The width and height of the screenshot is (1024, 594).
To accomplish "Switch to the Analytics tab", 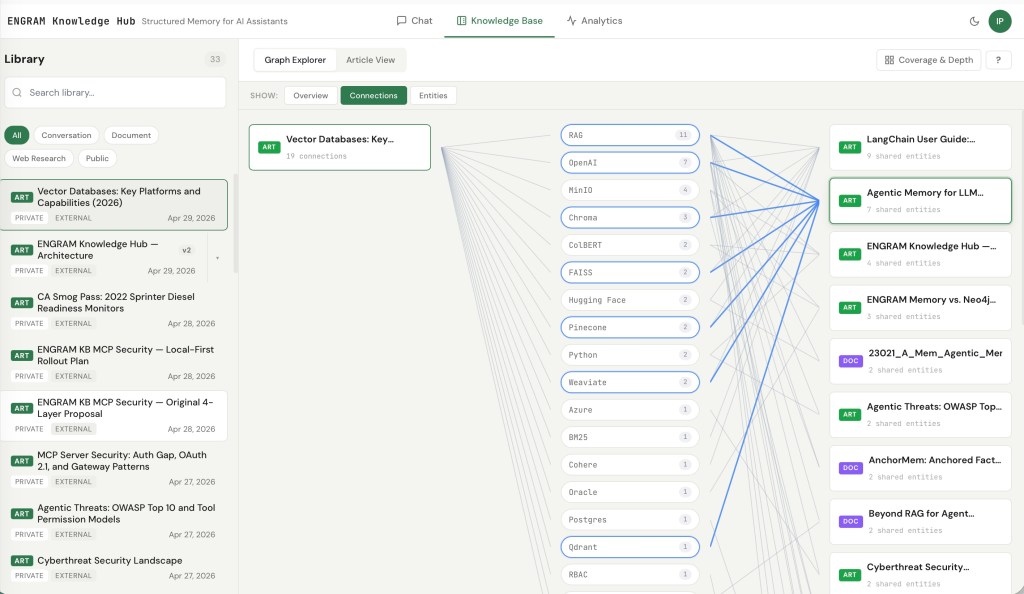I will [594, 21].
